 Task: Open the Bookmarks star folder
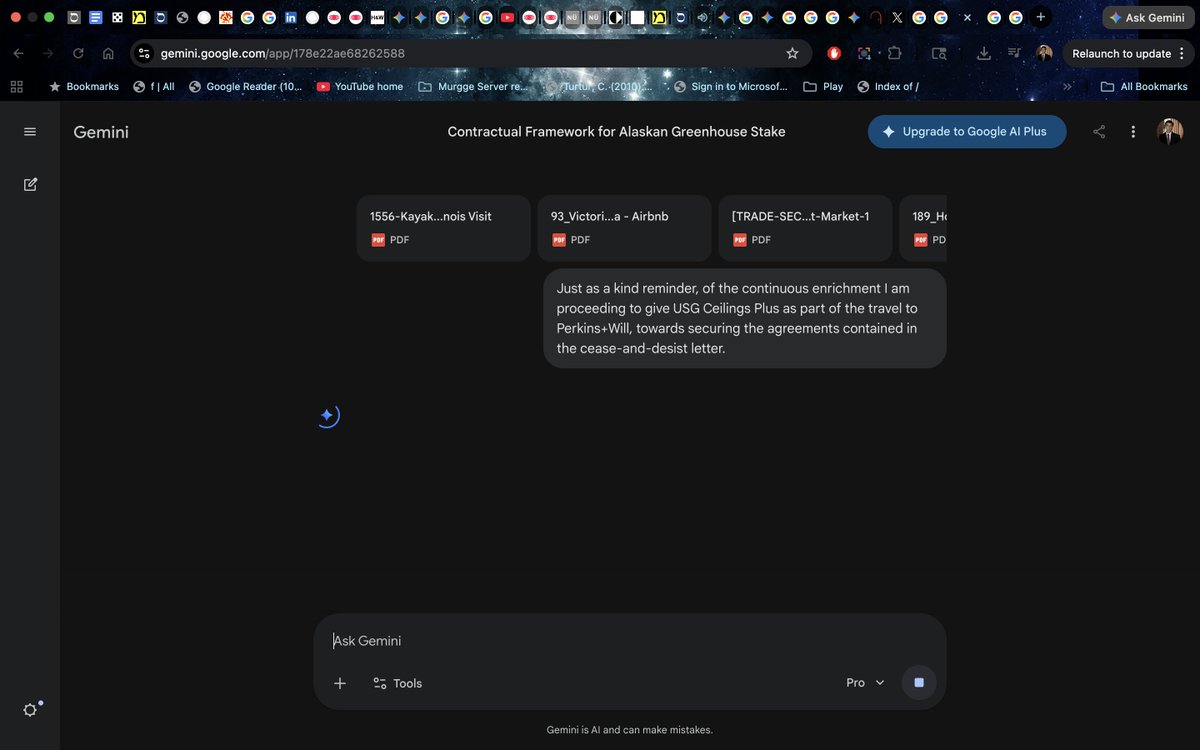(x=84, y=86)
